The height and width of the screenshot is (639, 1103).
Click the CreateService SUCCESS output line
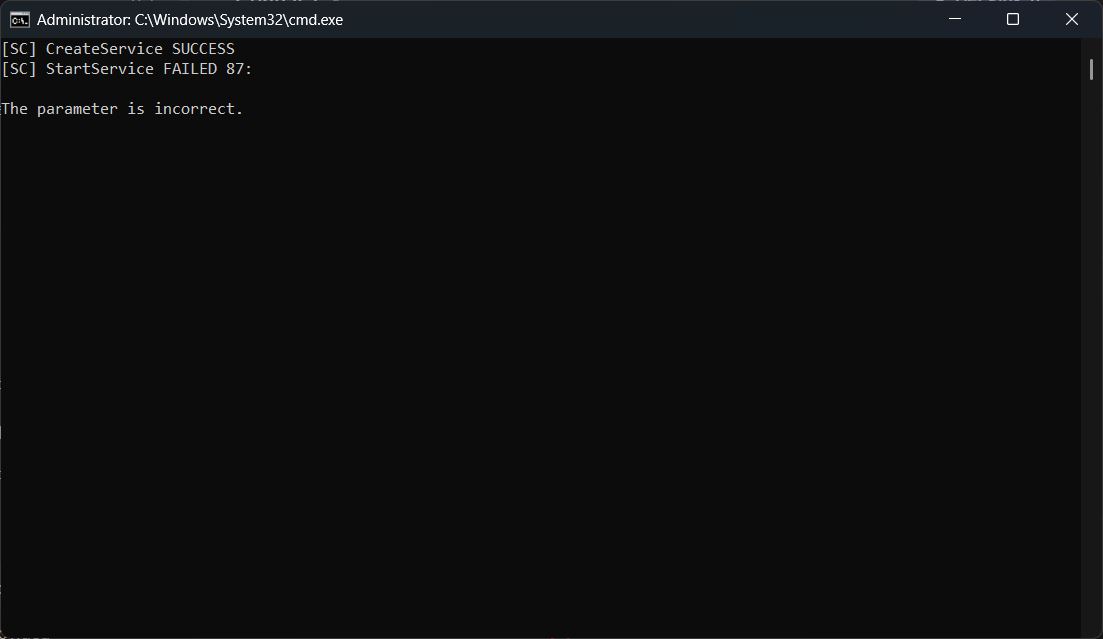coord(118,48)
